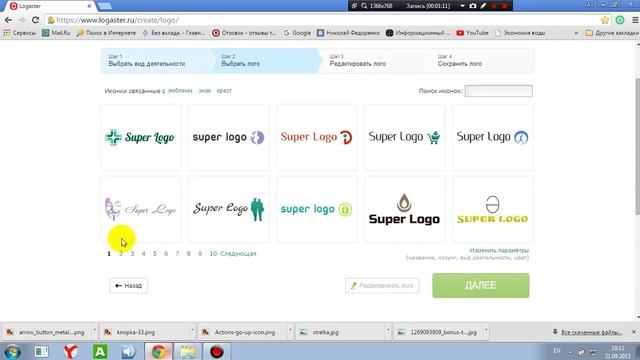Open YouTube bookmark
This screenshot has height=360, width=640.
(472, 33)
